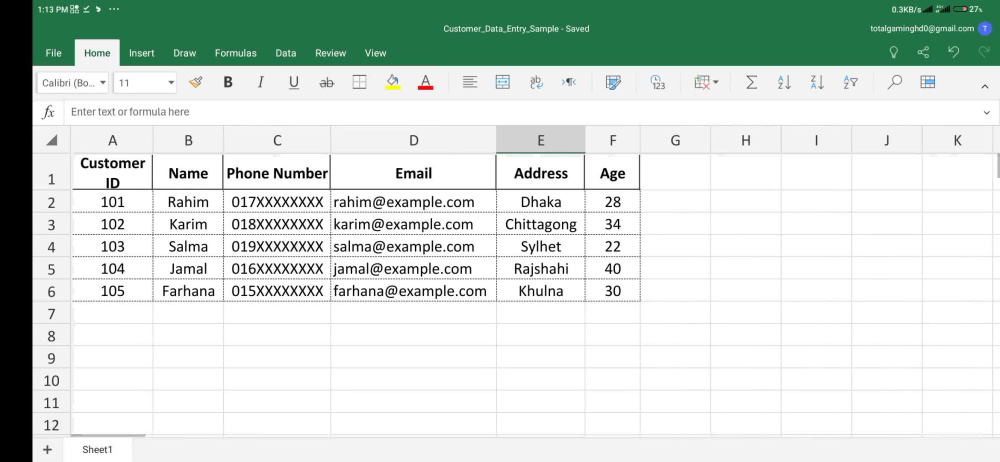The width and height of the screenshot is (1000, 462).
Task: Select the Khulna address cell
Action: click(541, 291)
